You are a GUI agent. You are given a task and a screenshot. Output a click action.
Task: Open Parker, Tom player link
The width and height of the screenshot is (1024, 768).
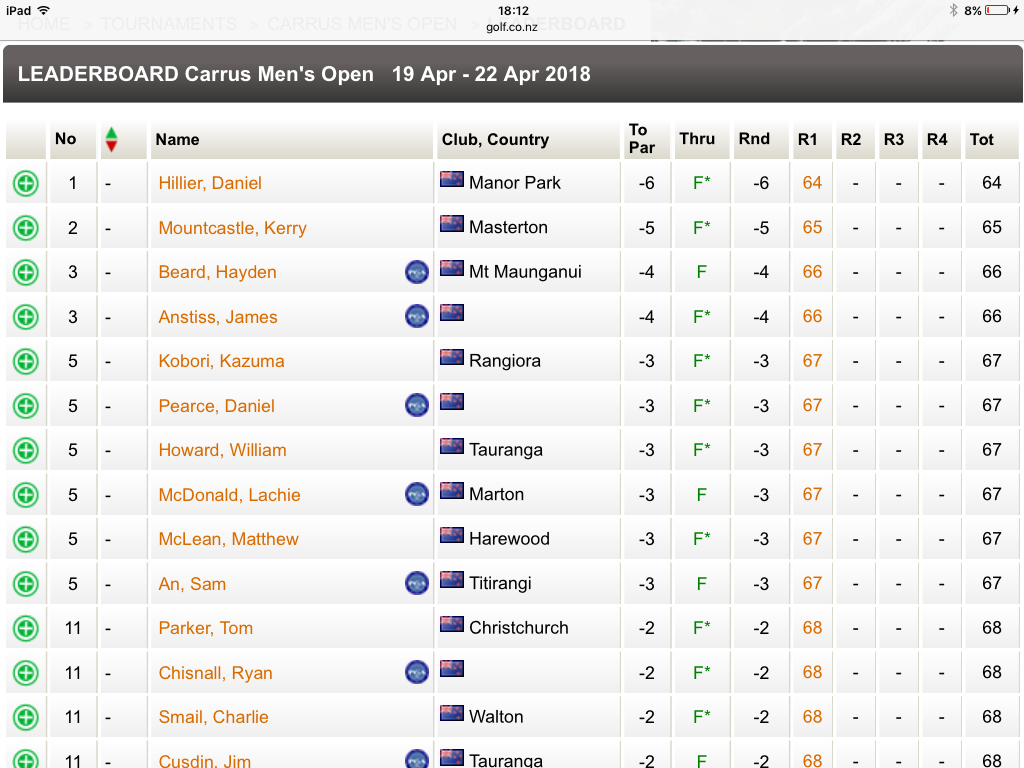coord(206,628)
